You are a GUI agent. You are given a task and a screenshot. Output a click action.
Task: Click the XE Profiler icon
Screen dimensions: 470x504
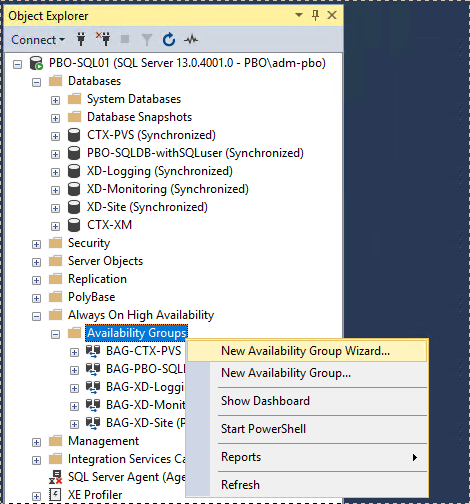coord(55,495)
